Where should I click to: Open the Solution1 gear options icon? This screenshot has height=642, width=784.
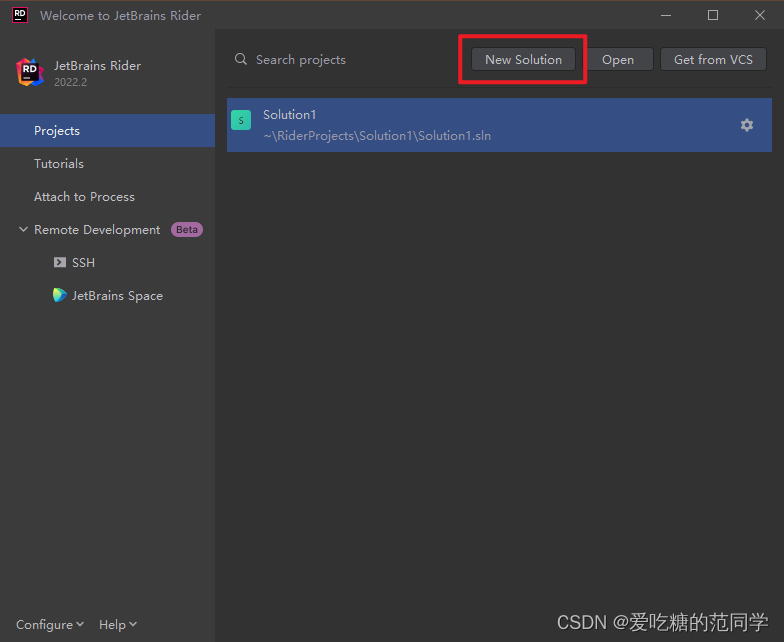click(x=746, y=125)
